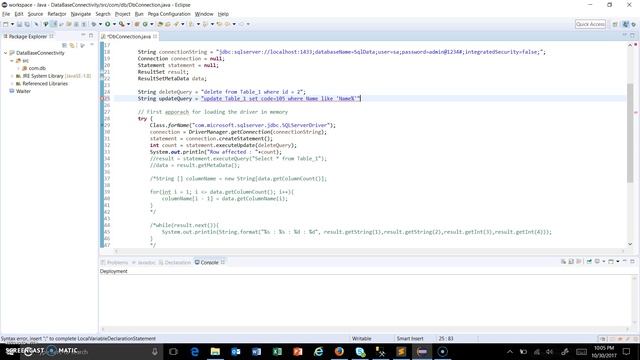Expand the com.db package node
The image size is (640, 360).
tap(18, 68)
